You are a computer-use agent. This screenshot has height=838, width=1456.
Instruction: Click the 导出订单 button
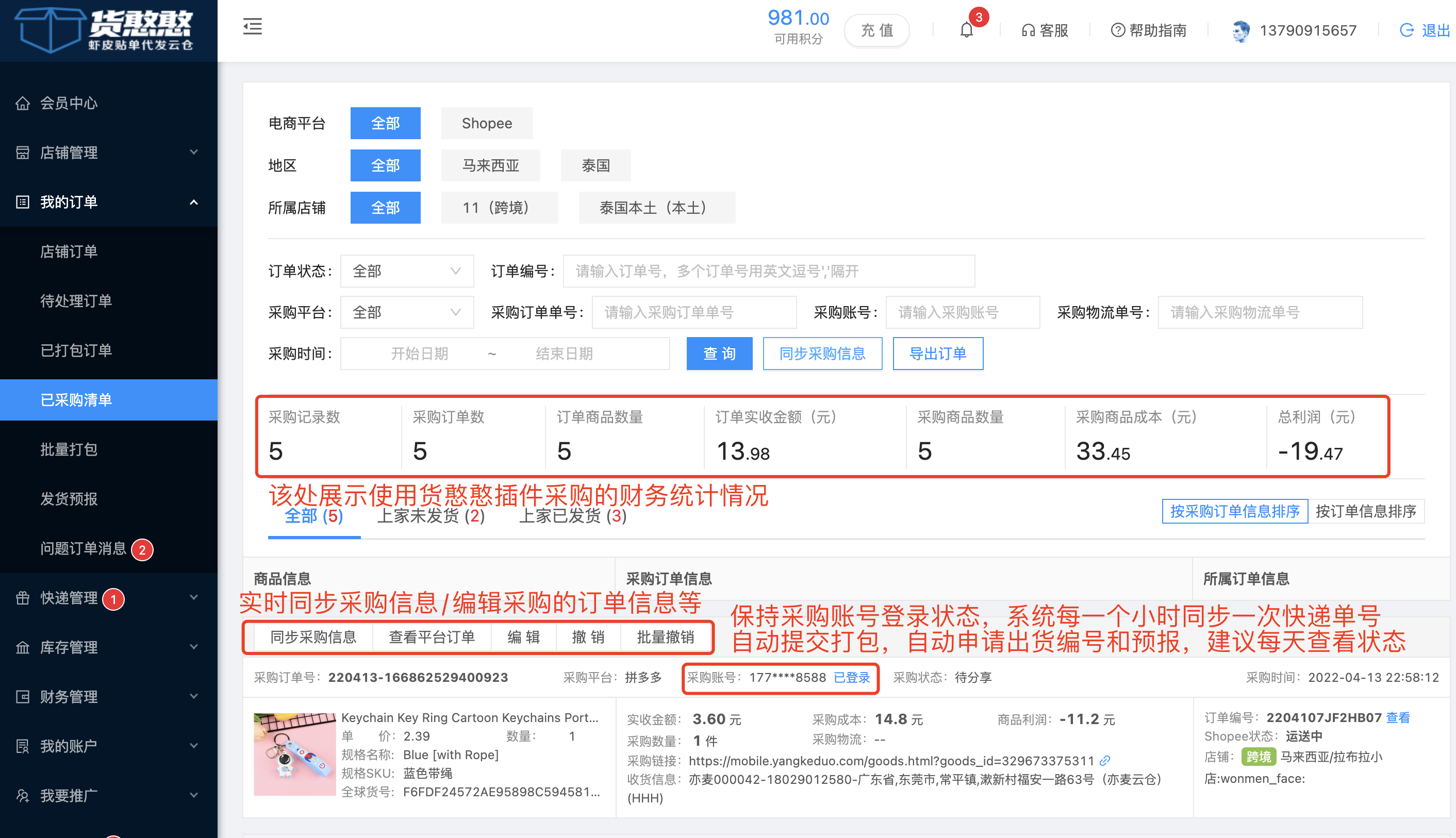[937, 354]
